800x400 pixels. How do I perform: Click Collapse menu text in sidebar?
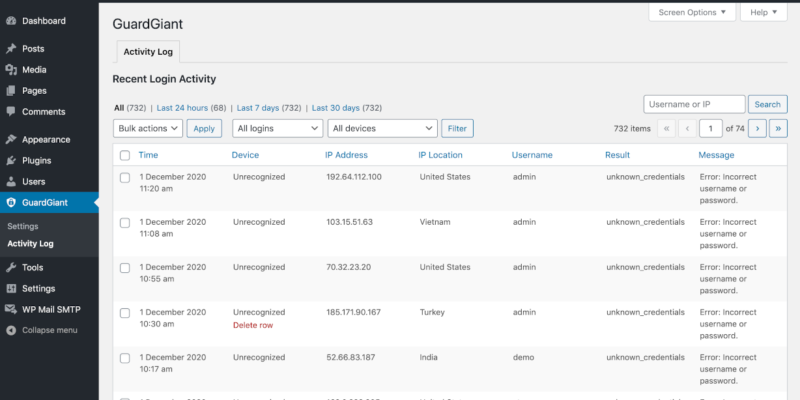point(49,330)
